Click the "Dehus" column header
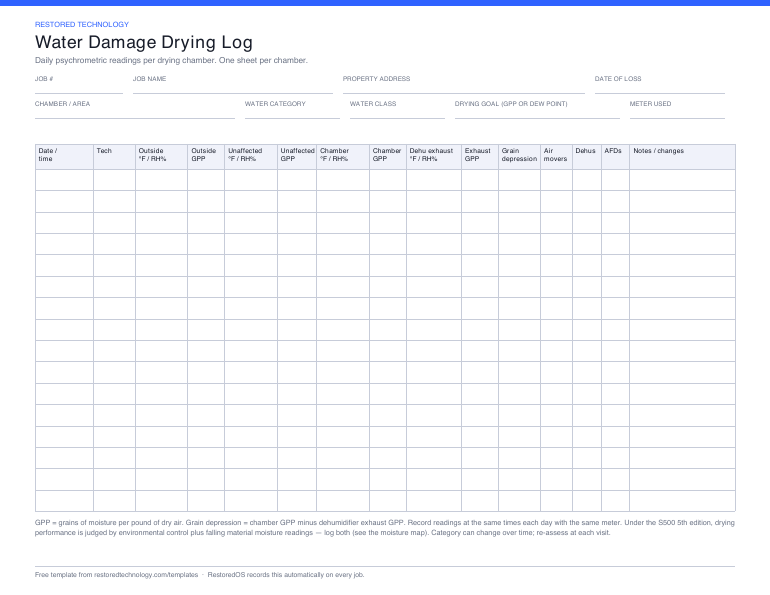 pyautogui.click(x=587, y=157)
